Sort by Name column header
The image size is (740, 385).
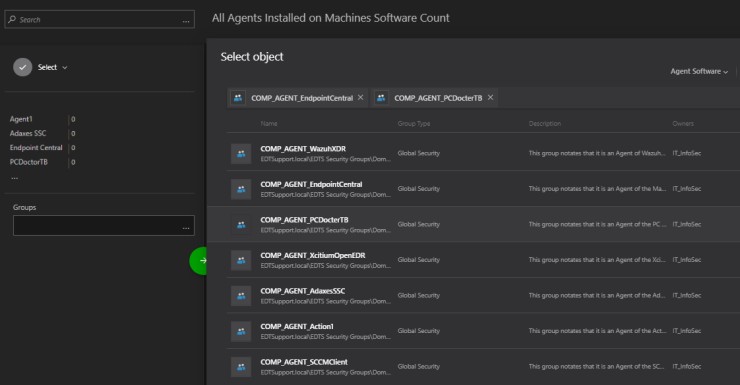click(269, 124)
